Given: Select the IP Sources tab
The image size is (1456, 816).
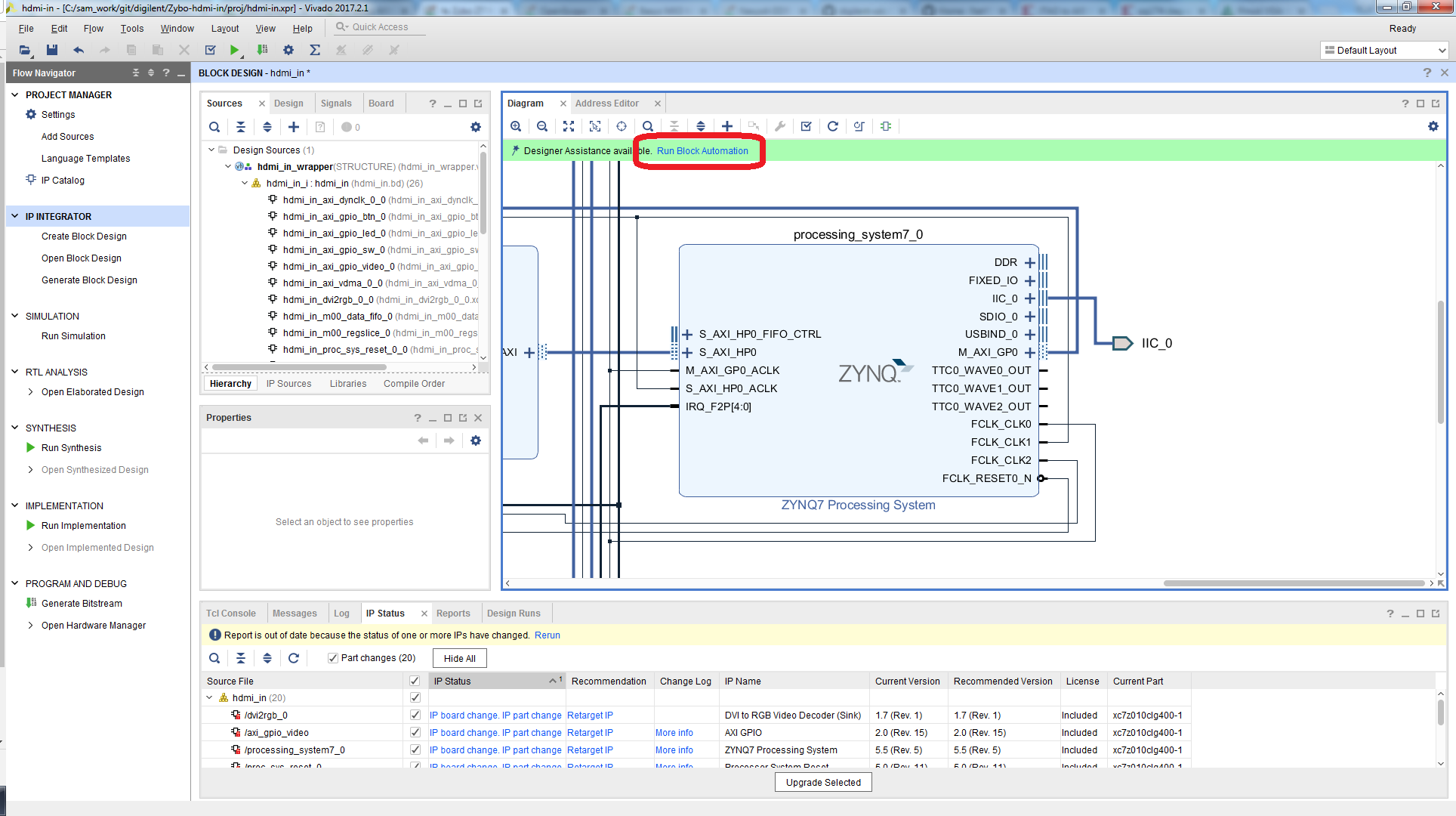Looking at the screenshot, I should tap(288, 383).
